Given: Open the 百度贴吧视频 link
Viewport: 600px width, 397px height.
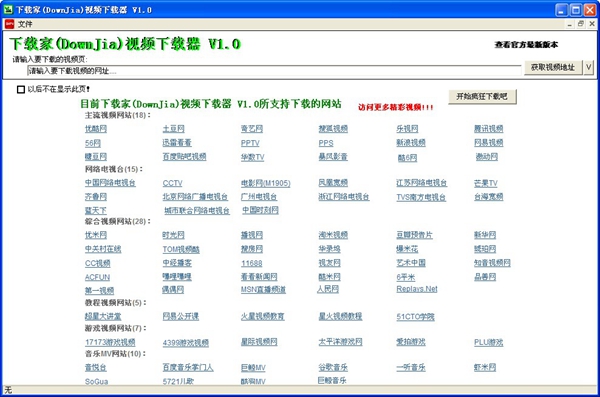Looking at the screenshot, I should tap(184, 157).
